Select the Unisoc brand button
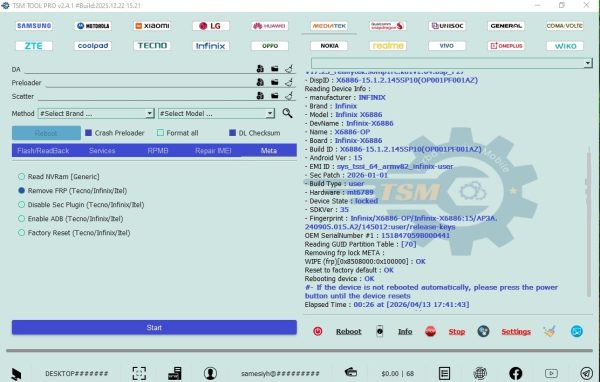 coord(447,26)
